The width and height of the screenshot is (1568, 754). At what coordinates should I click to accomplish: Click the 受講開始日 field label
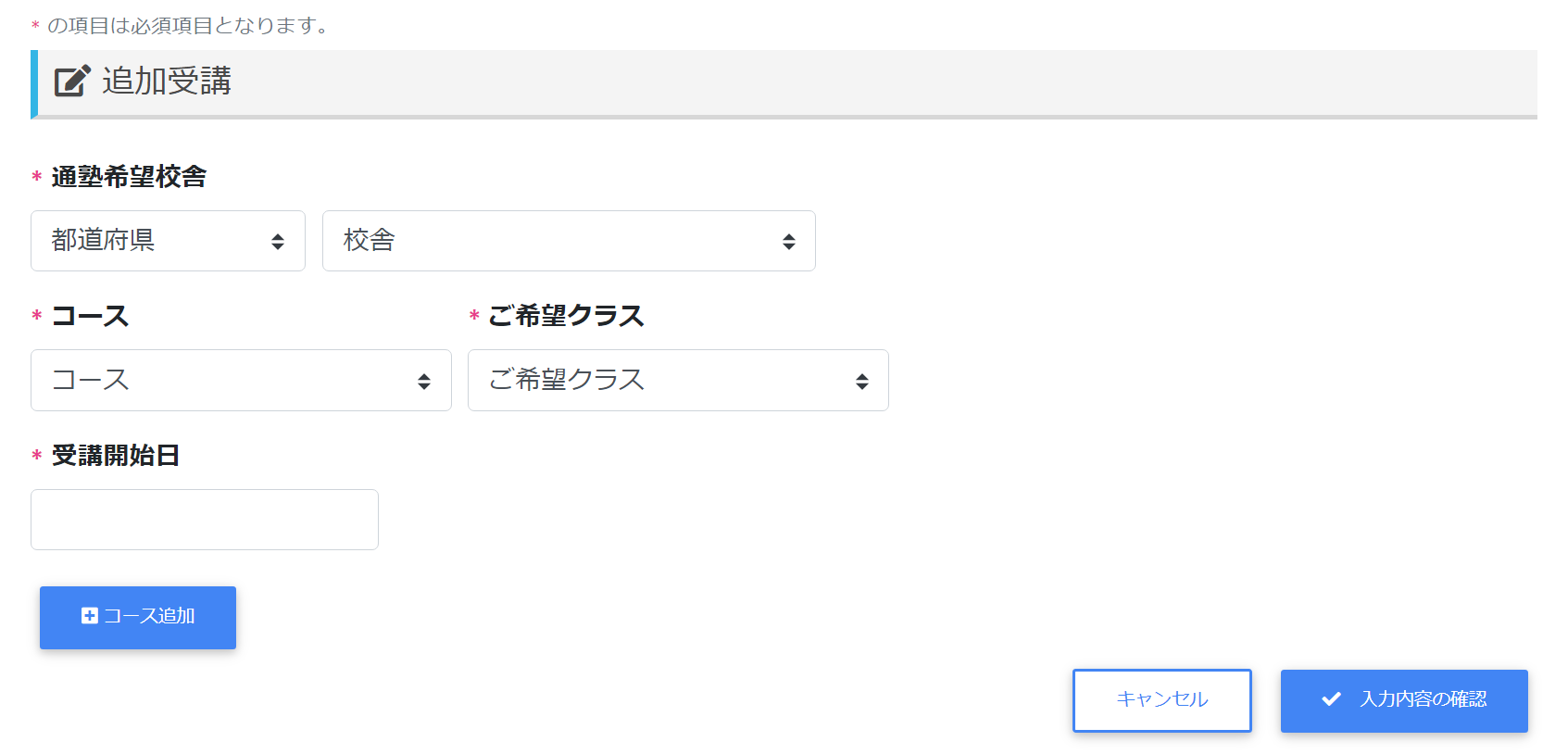pos(116,456)
